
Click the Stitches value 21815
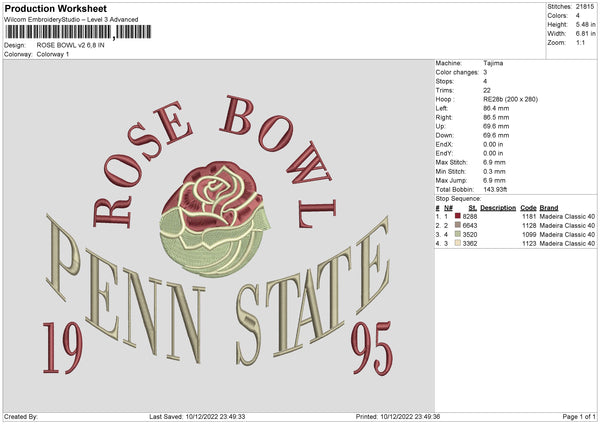coord(585,7)
